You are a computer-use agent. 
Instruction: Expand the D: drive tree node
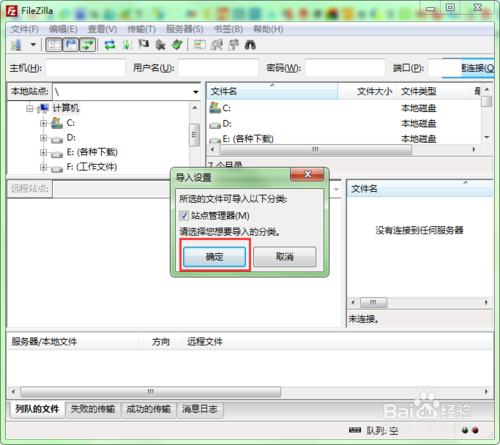pos(43,138)
